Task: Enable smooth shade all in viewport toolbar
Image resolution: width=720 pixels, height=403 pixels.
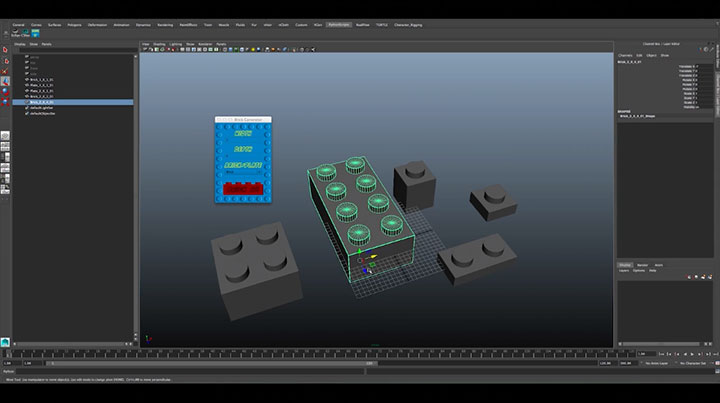Action: point(231,49)
